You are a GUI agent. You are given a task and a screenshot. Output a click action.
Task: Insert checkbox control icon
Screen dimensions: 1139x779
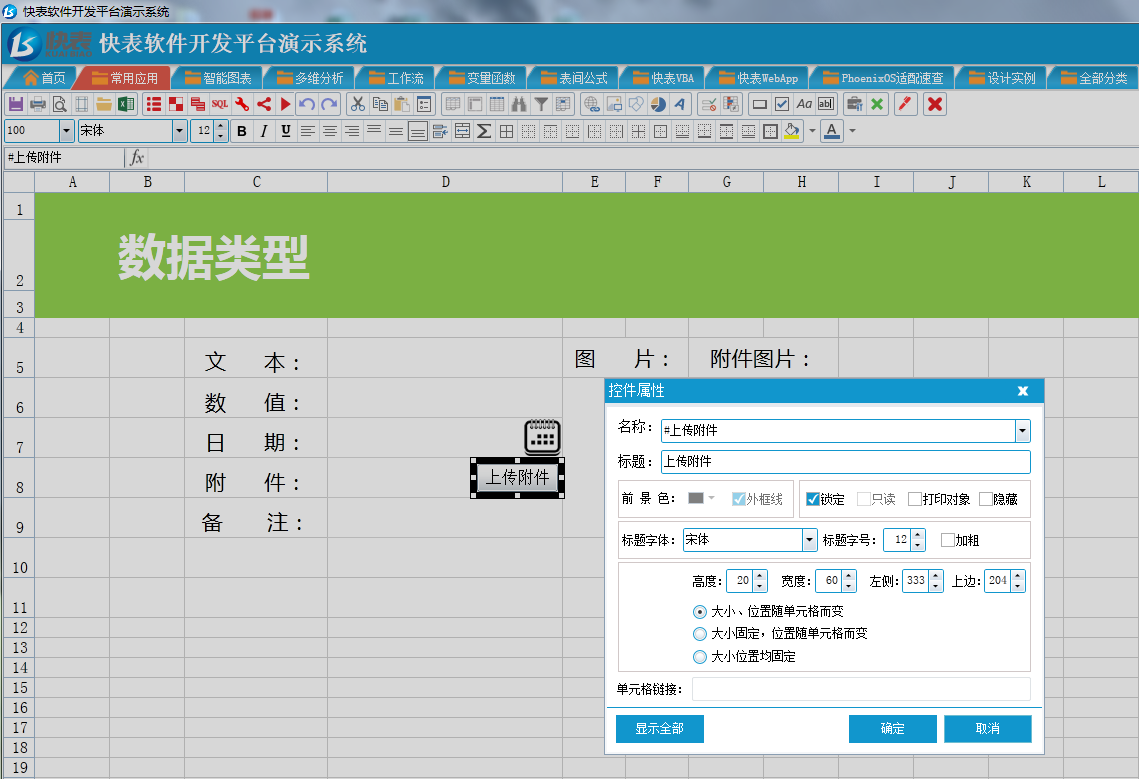[x=782, y=104]
